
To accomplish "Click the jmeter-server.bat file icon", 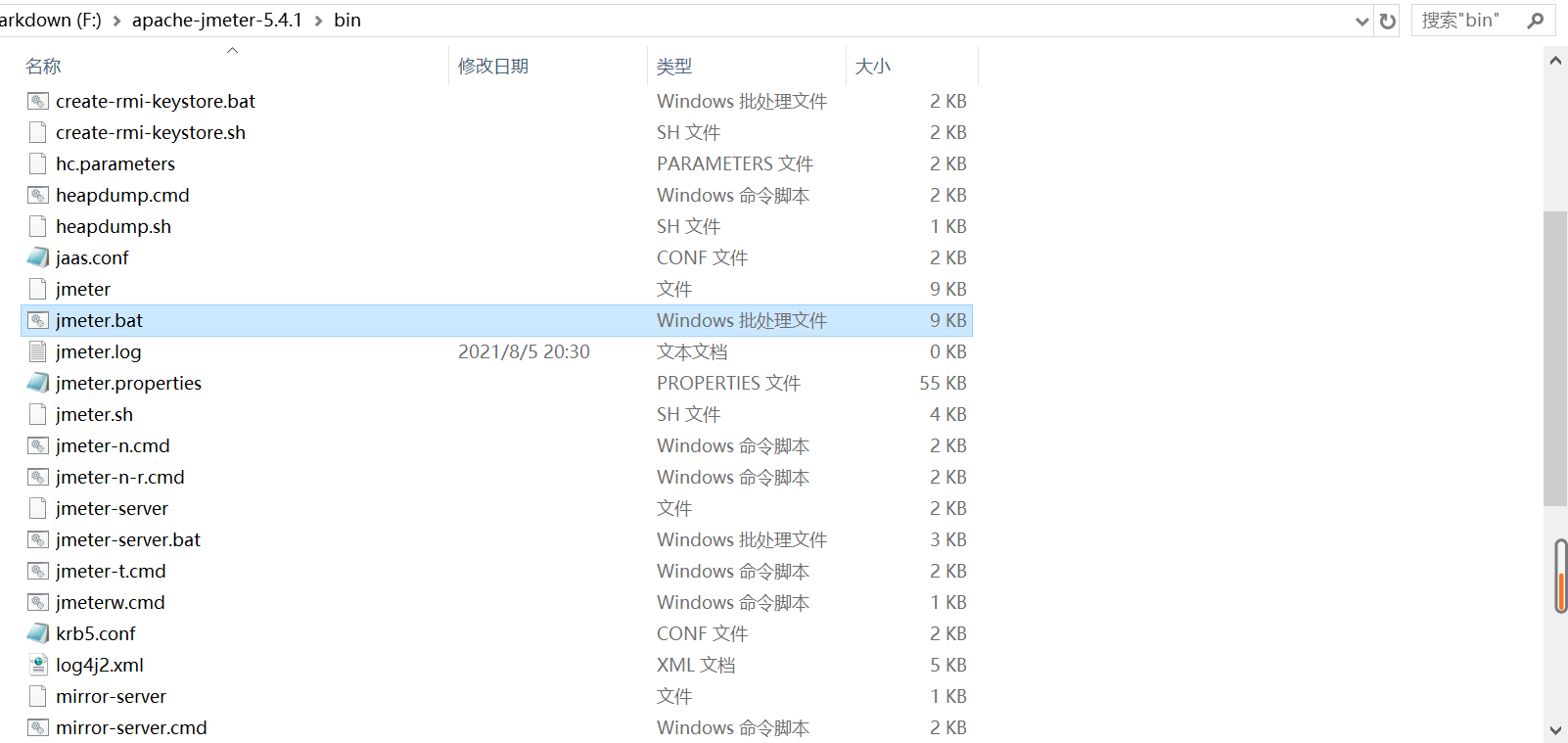I will [38, 539].
